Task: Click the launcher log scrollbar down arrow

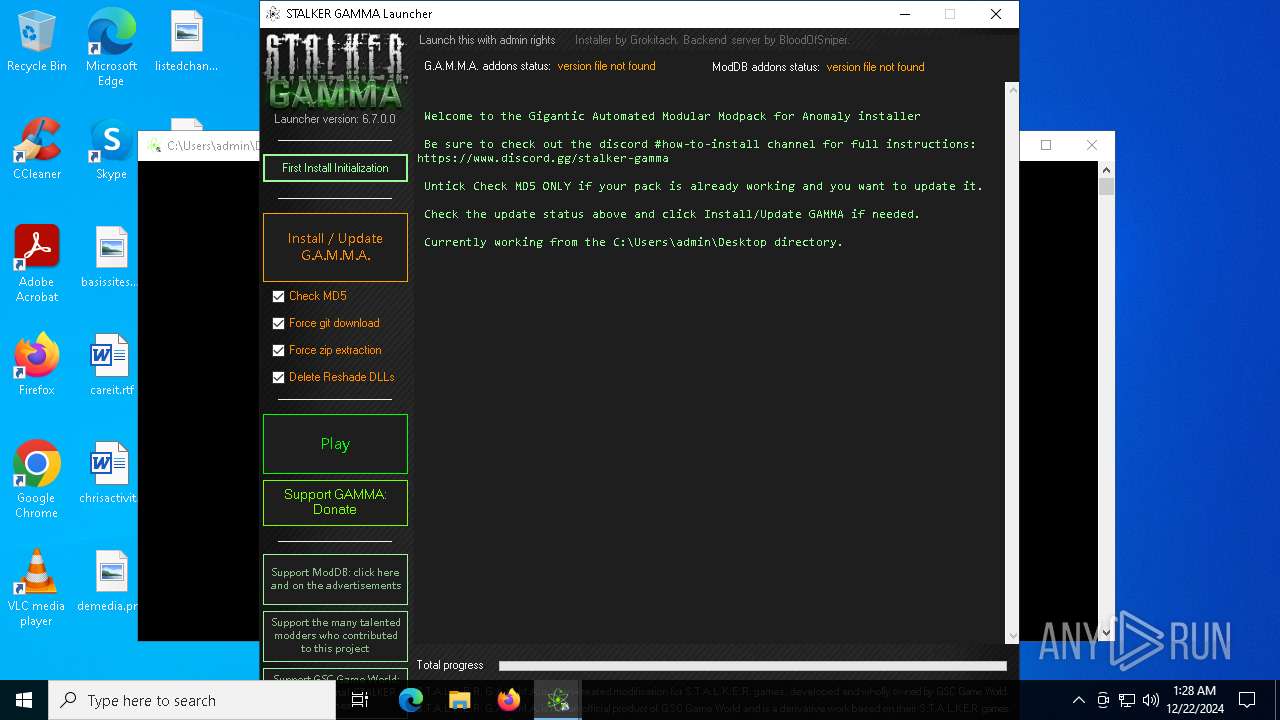Action: 1012,635
